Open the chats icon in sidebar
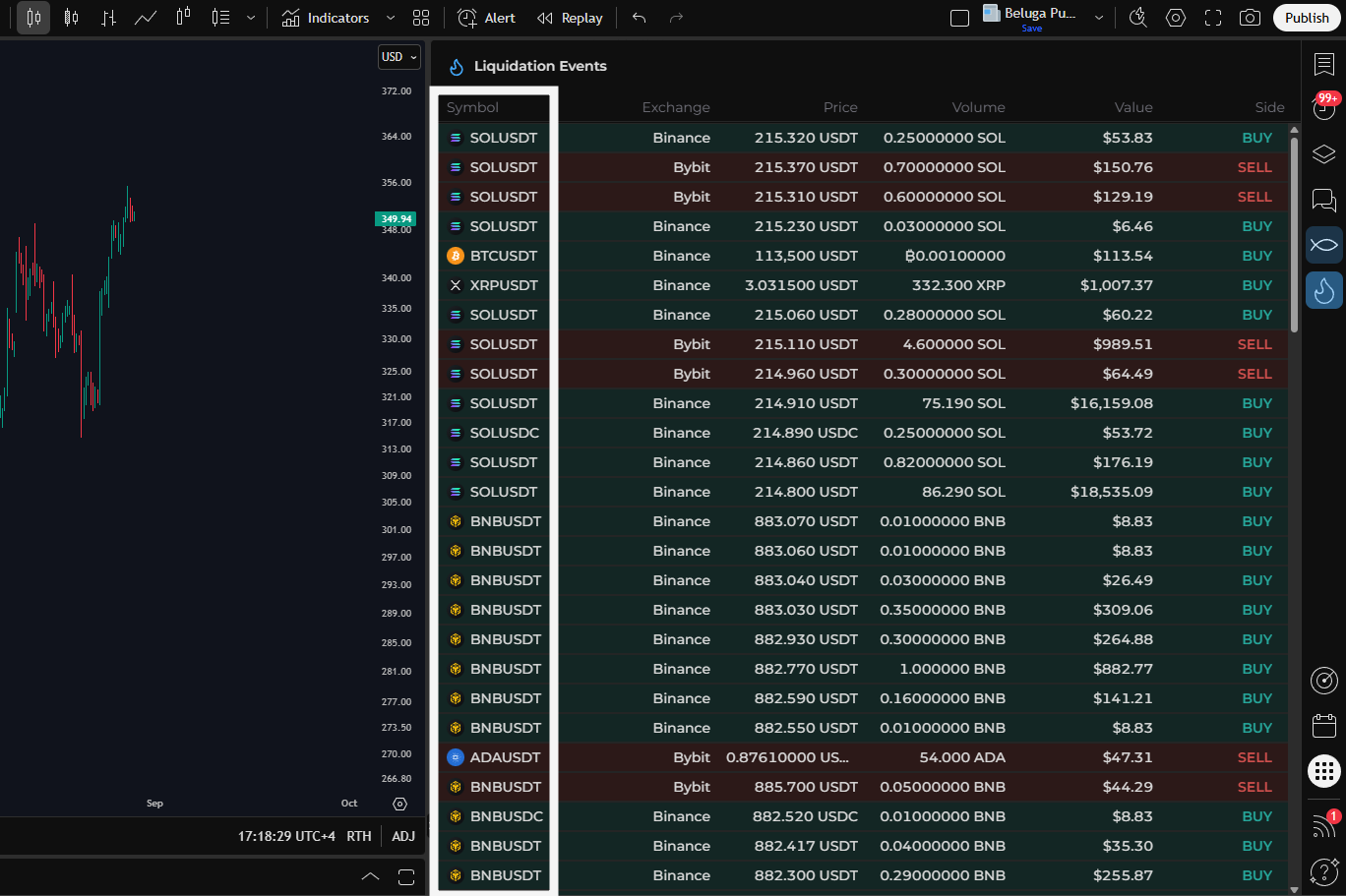1346x896 pixels. point(1324,201)
